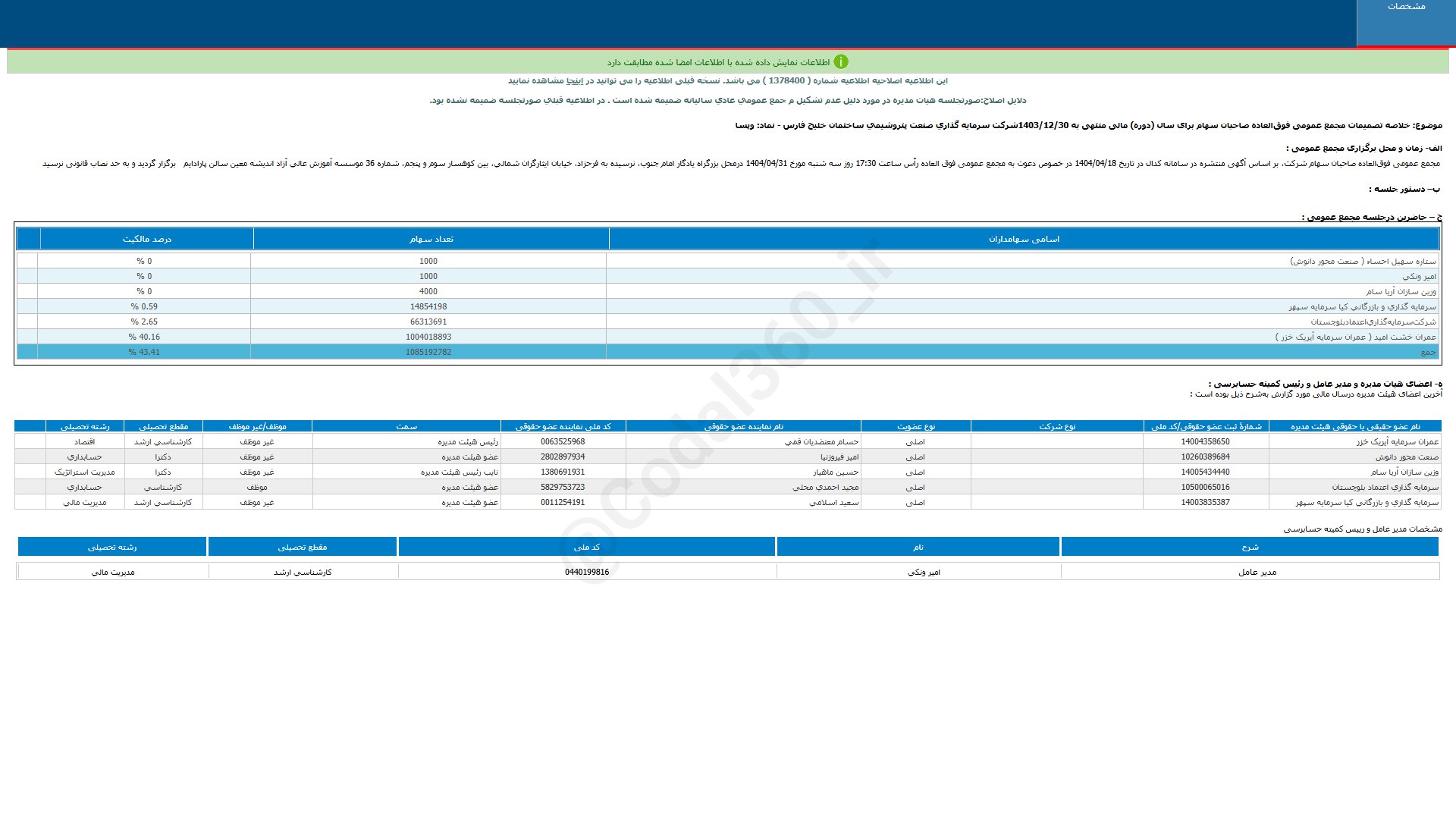Select shareholder سرمایه گذاری و بازرگانی کیا سرمایه سپهر in shareholders table

coord(1362,306)
